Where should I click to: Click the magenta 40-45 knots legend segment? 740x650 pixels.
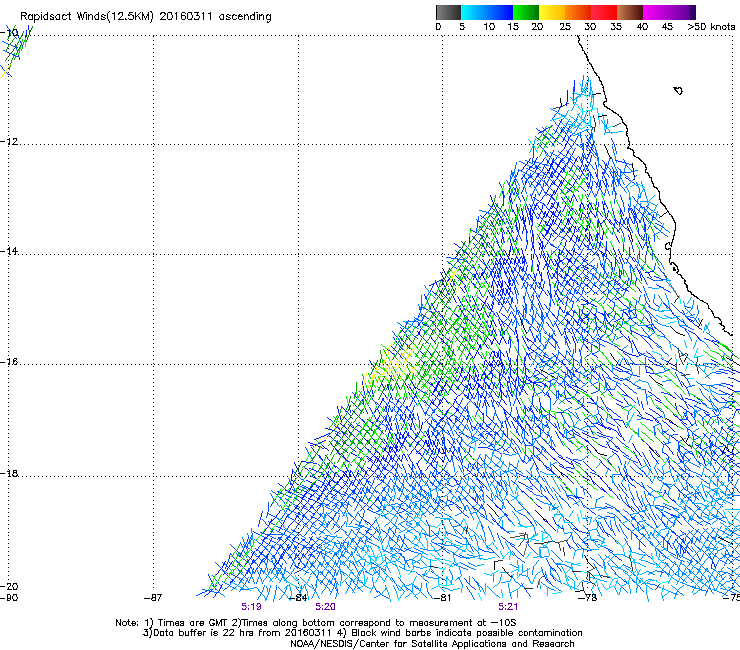point(656,12)
